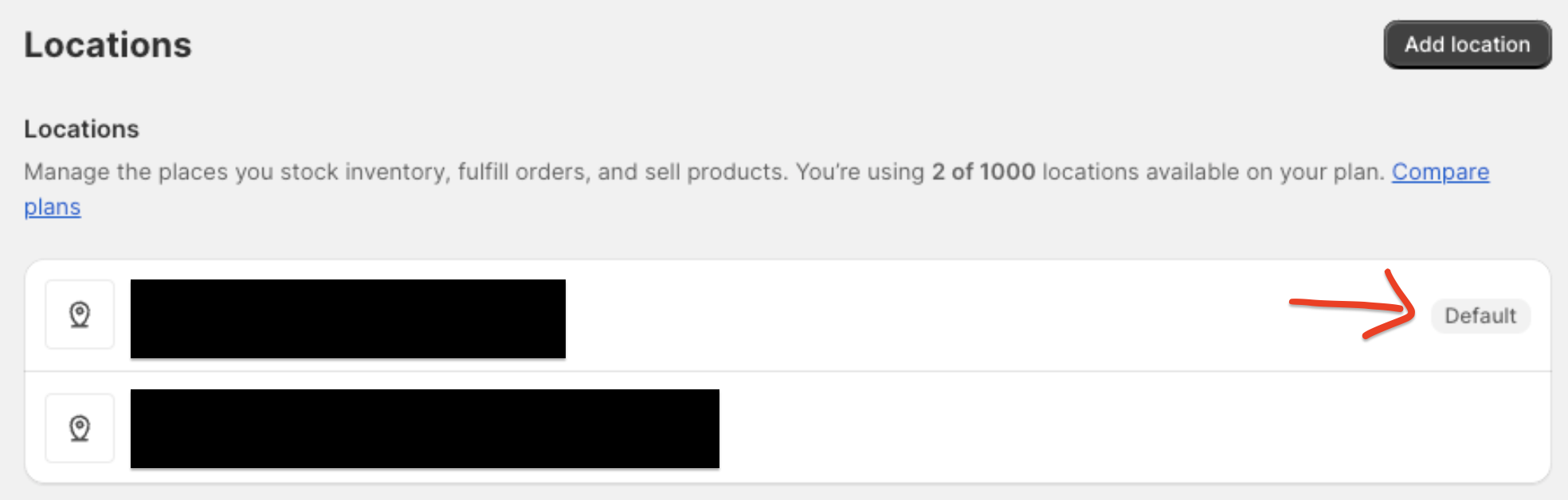Click the Add location button
The height and width of the screenshot is (500, 1568).
[x=1467, y=45]
